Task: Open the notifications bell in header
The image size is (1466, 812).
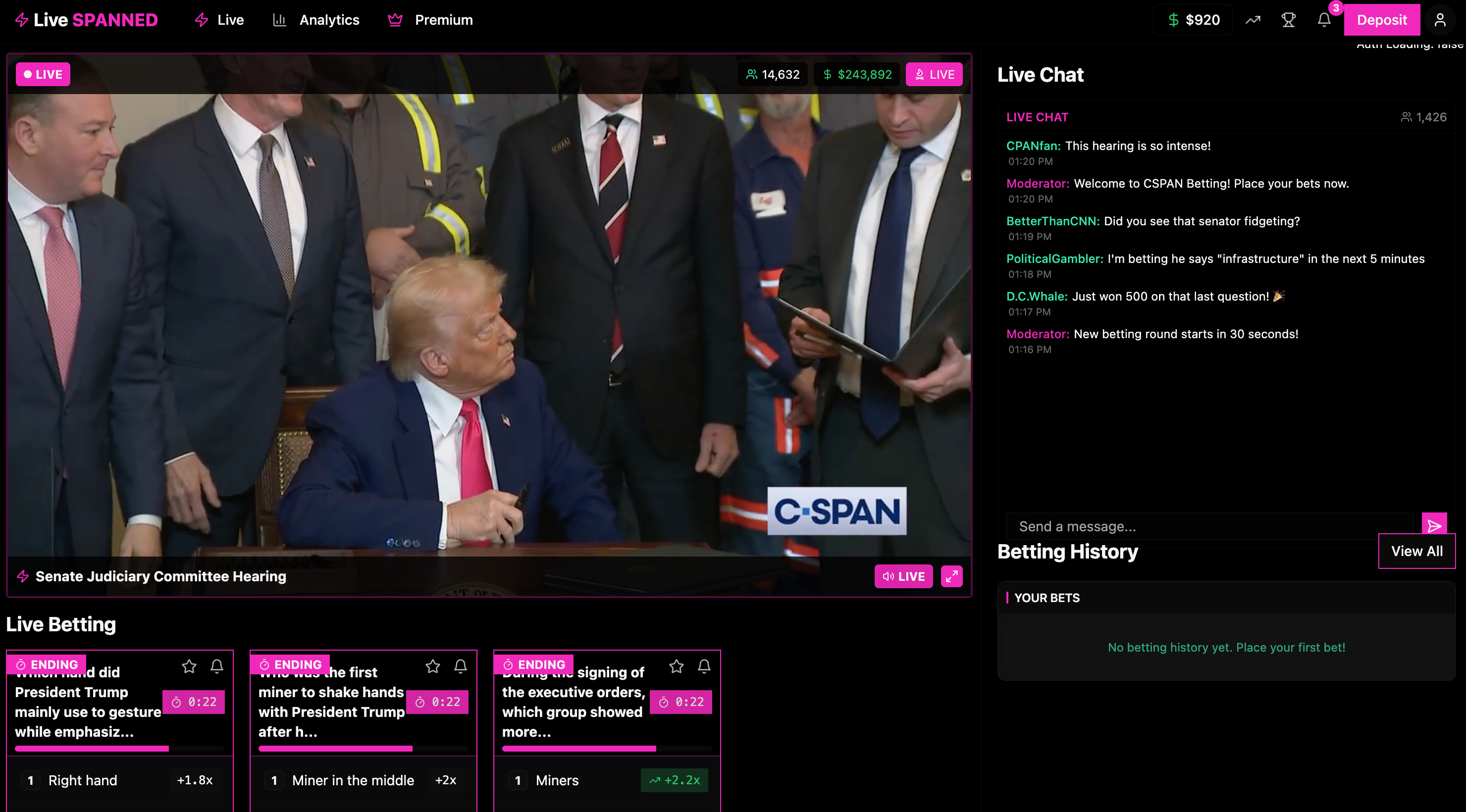Action: [1324, 20]
